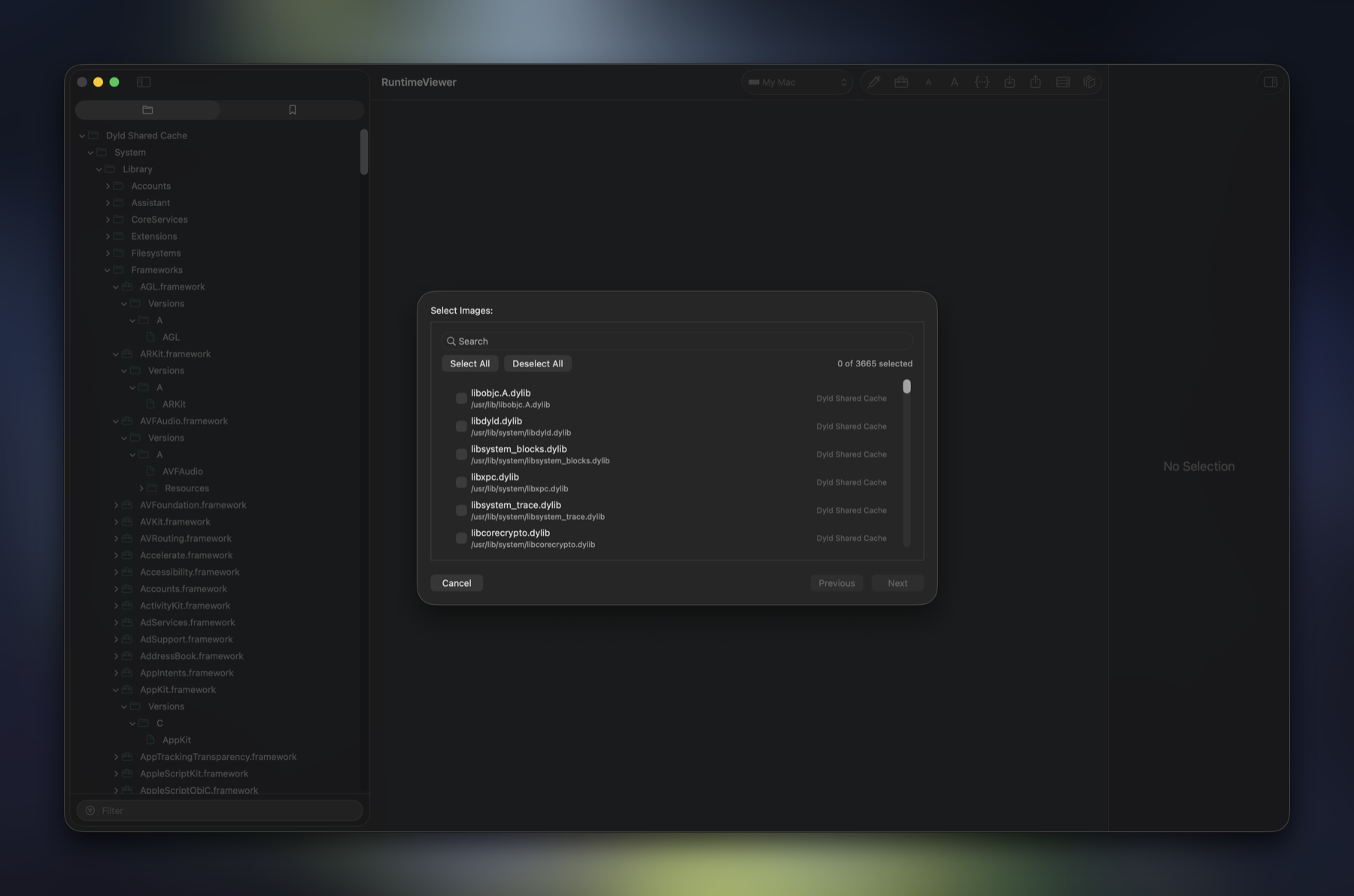Switch to the bookmarks sidebar tab

292,110
